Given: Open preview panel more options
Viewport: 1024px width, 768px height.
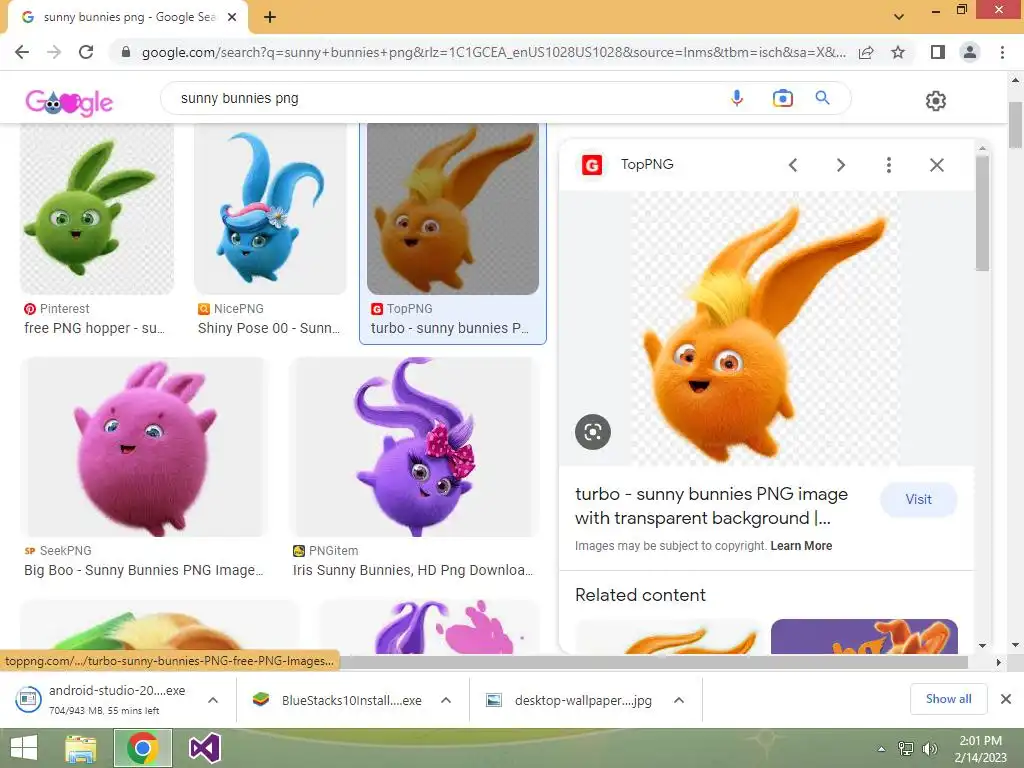Looking at the screenshot, I should 889,165.
